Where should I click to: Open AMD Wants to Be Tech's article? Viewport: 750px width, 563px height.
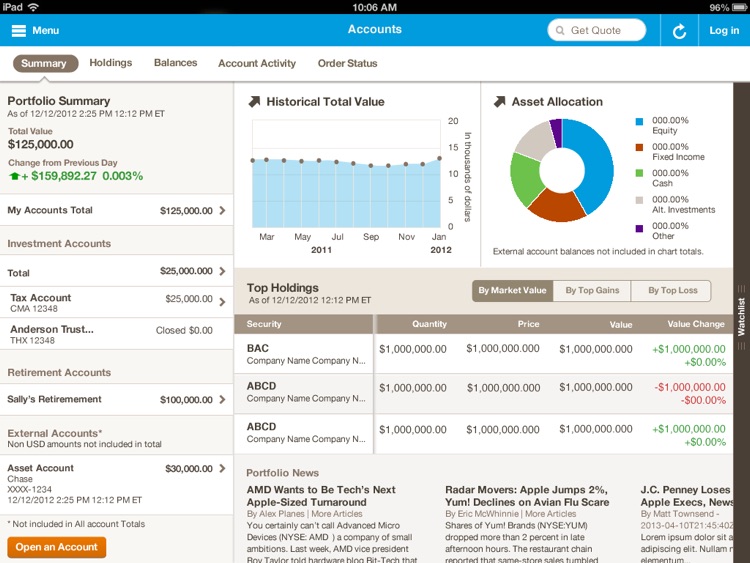click(321, 496)
